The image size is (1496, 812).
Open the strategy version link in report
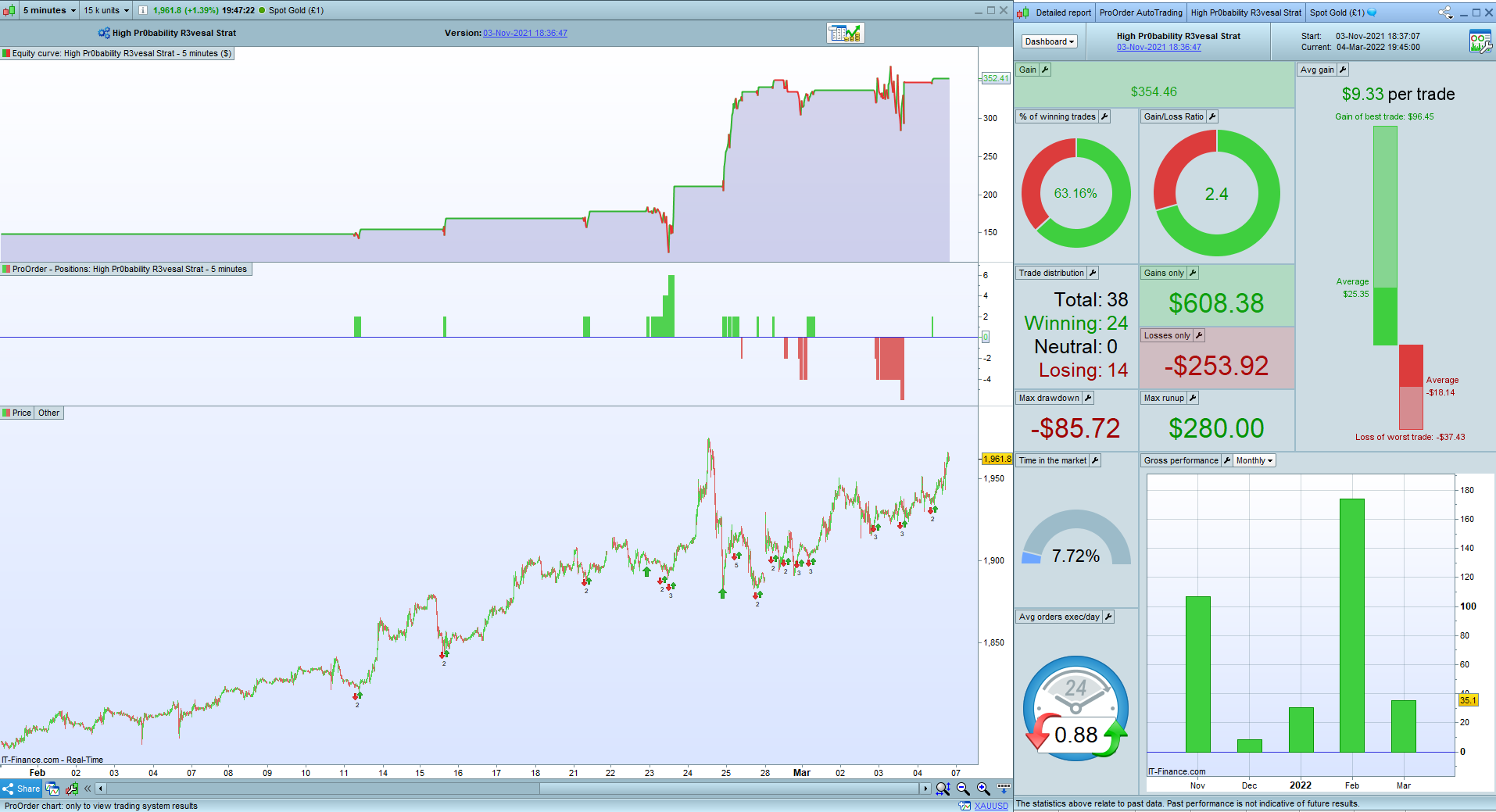(x=1159, y=47)
